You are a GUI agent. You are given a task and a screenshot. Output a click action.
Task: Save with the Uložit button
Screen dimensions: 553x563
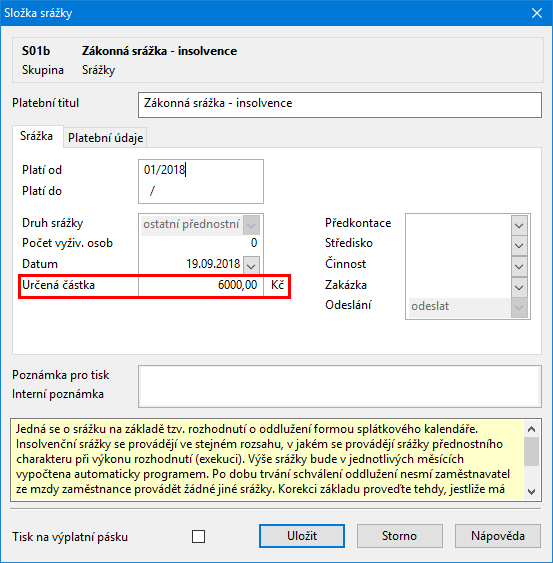(302, 536)
